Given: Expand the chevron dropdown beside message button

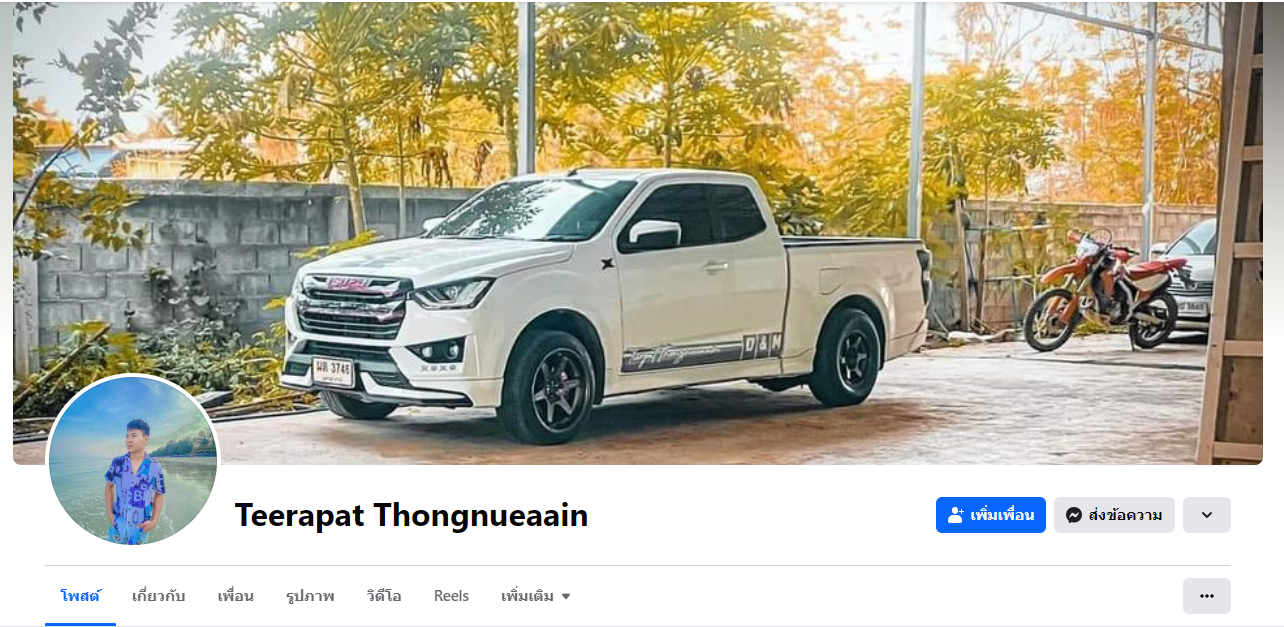Looking at the screenshot, I should pyautogui.click(x=1206, y=515).
